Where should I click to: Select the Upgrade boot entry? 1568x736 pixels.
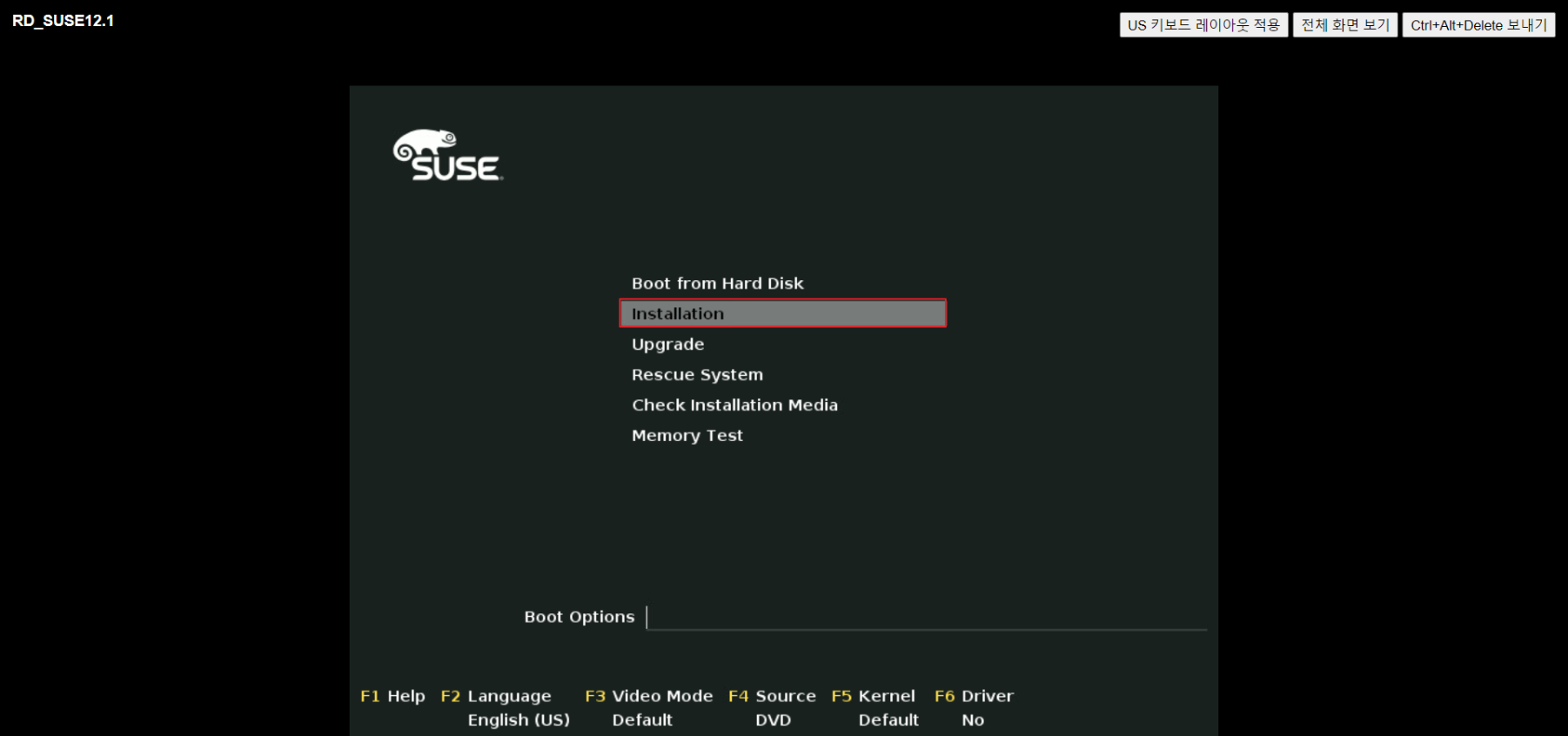[667, 345]
